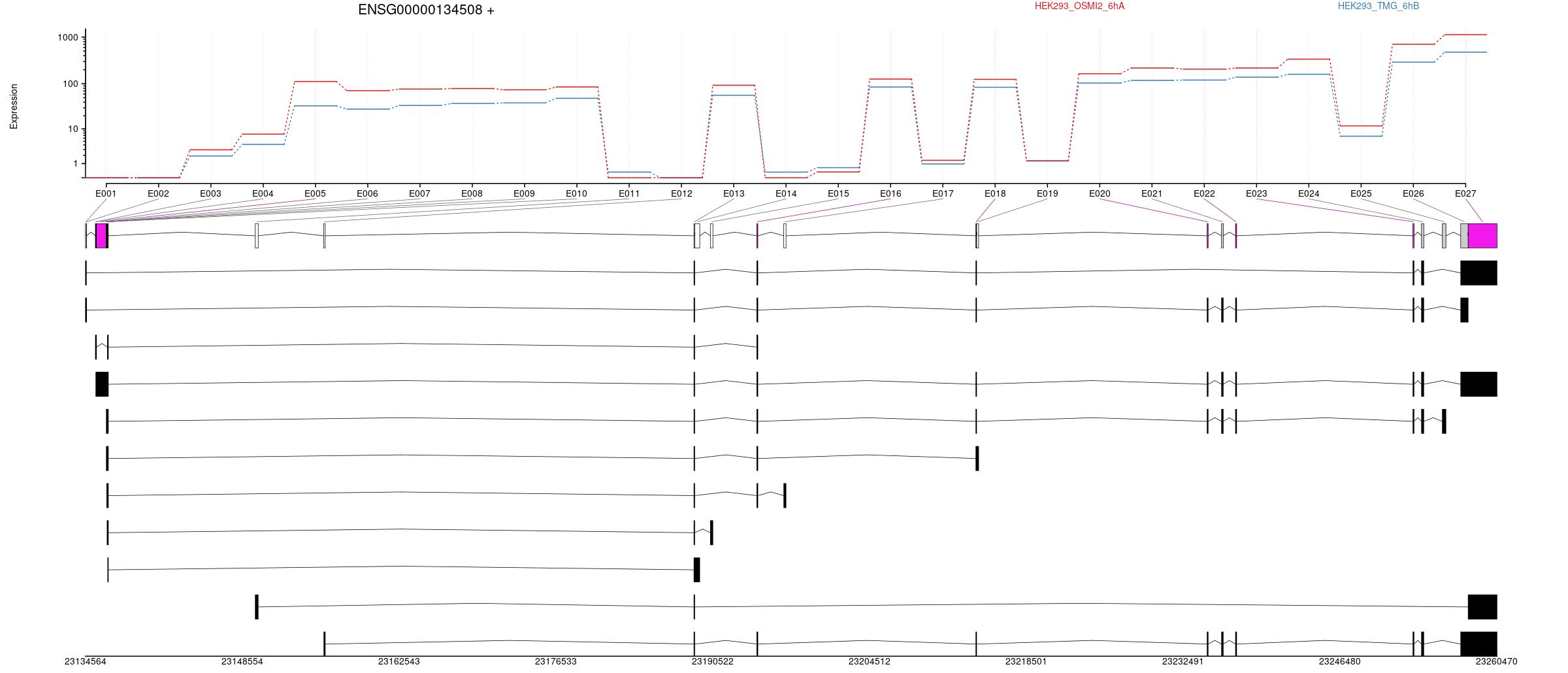Click exon label E023
1568x673 pixels.
1256,193
